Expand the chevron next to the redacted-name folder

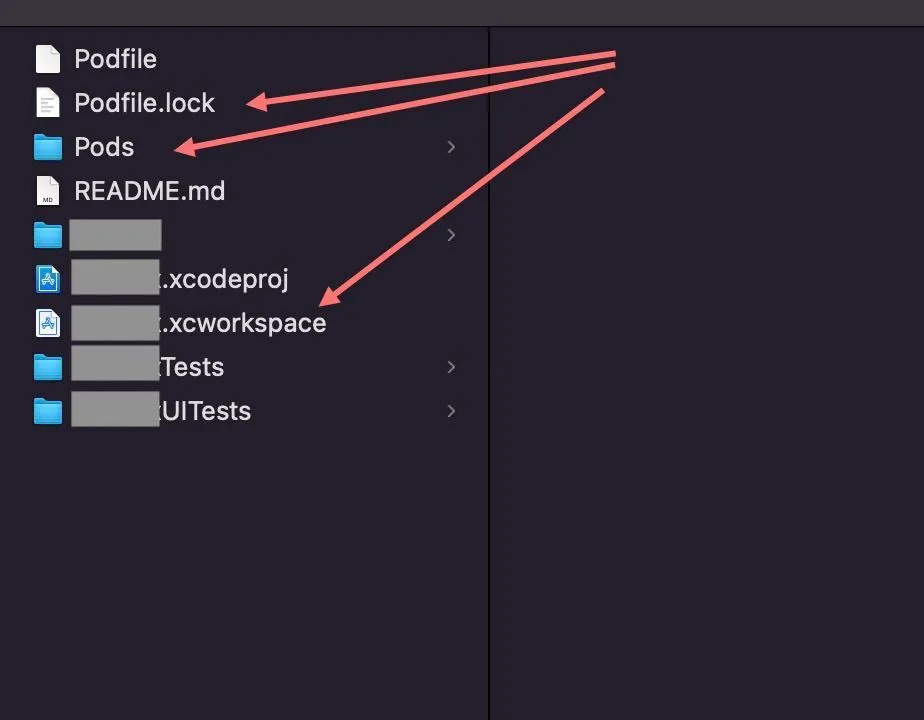click(451, 235)
